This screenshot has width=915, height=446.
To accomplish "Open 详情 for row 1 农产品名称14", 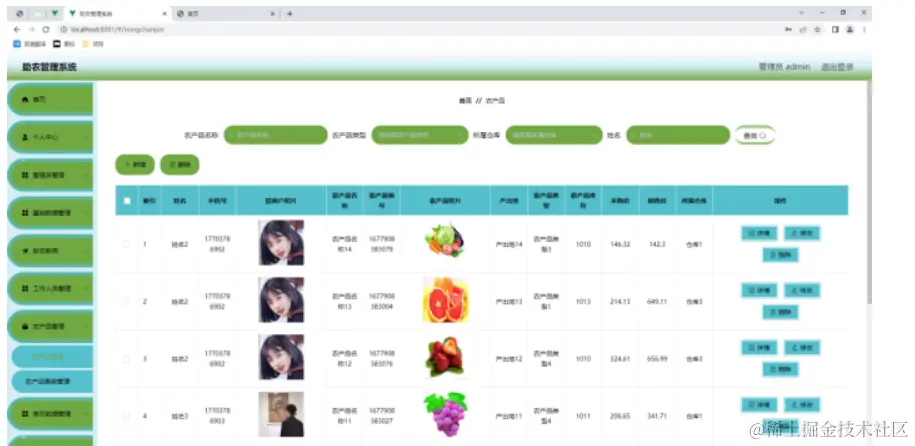I will click(759, 233).
